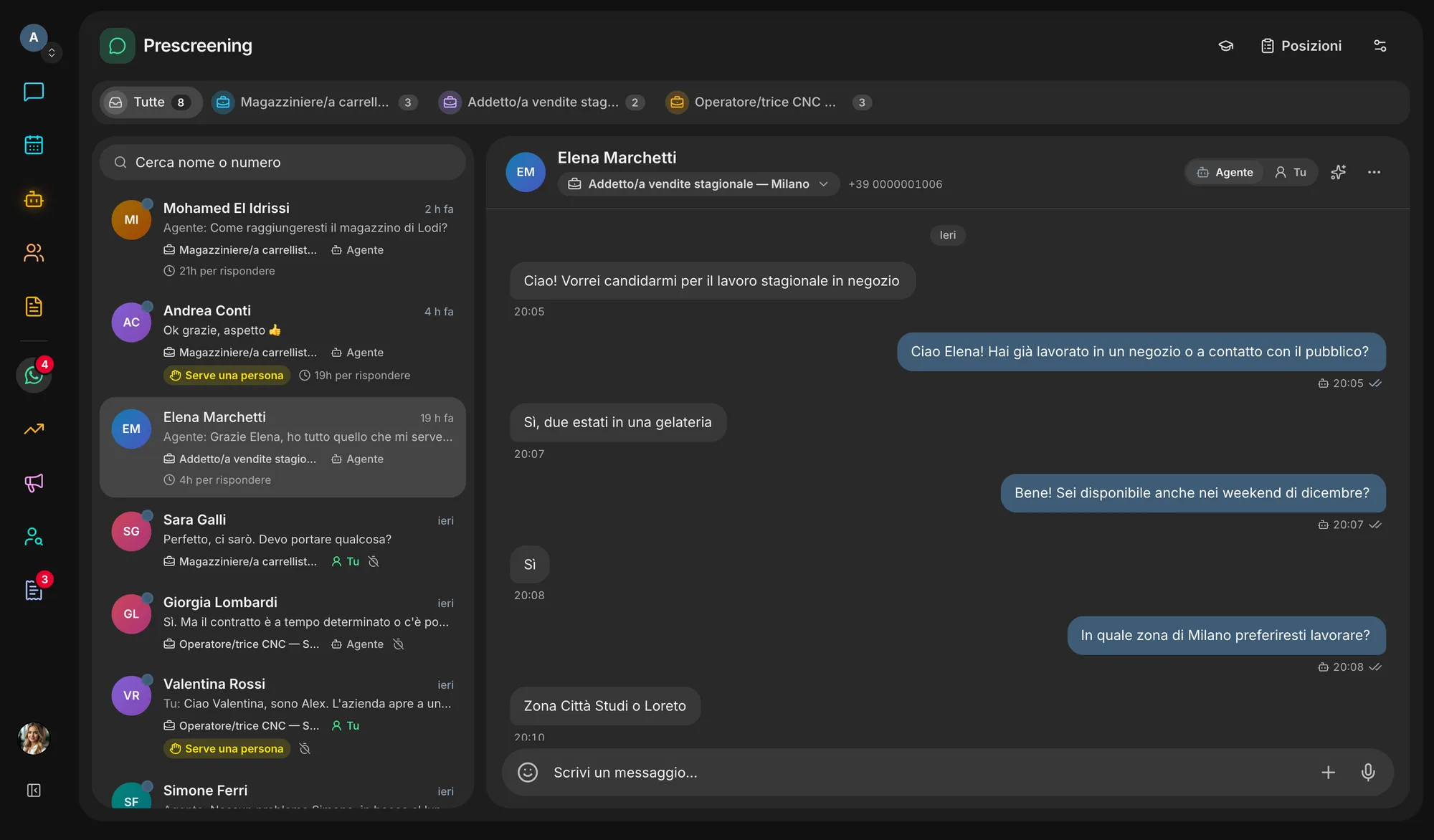Click Serve una persona badge on Valentina Rossi
This screenshot has height=840, width=1434.
(x=227, y=749)
